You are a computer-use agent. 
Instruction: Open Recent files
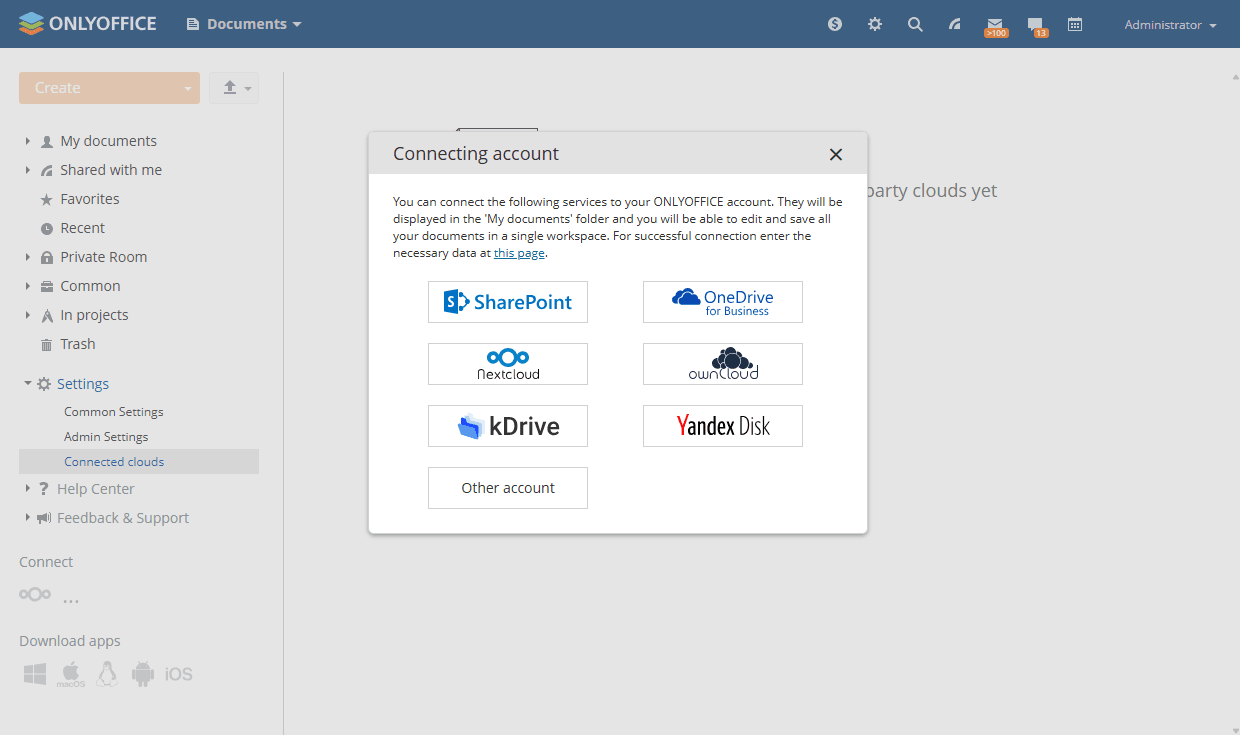tap(82, 228)
